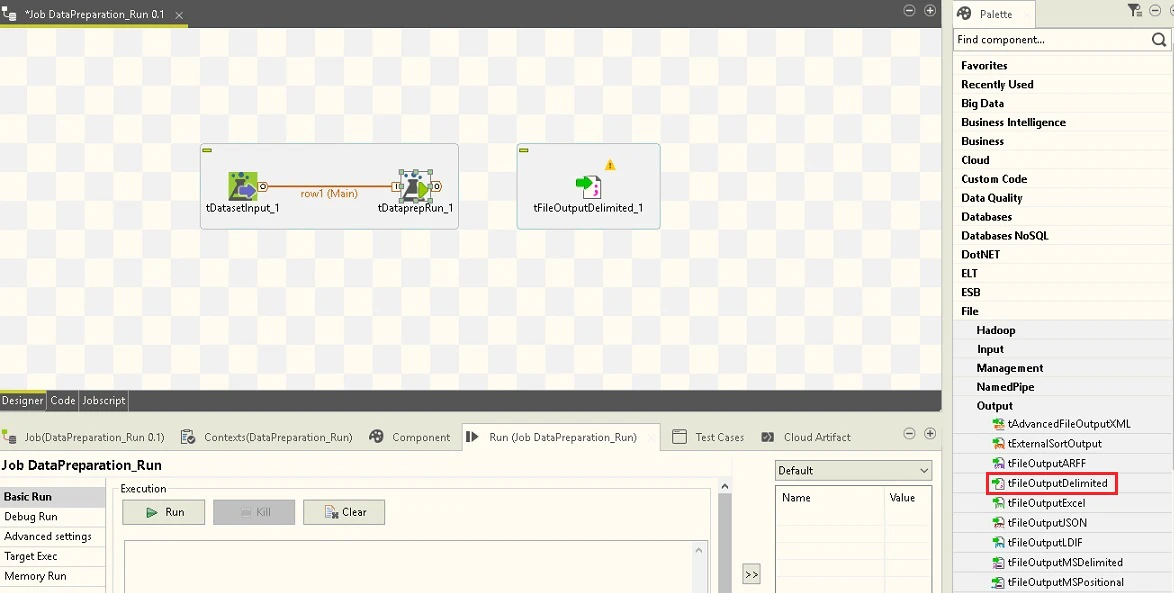The image size is (1174, 593).
Task: Select Memory Run in the side list
Action: coord(35,576)
